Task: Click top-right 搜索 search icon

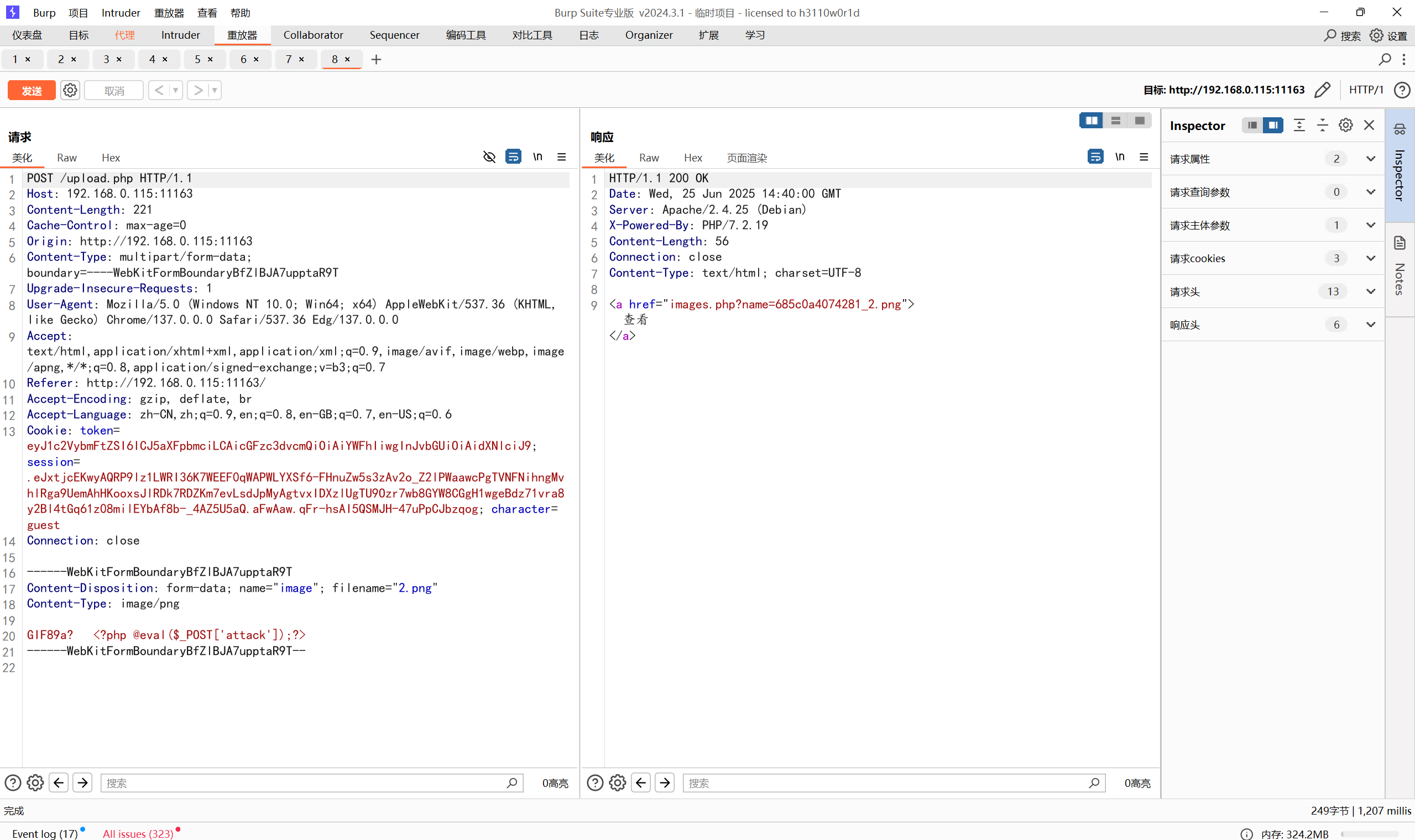Action: (x=1341, y=35)
